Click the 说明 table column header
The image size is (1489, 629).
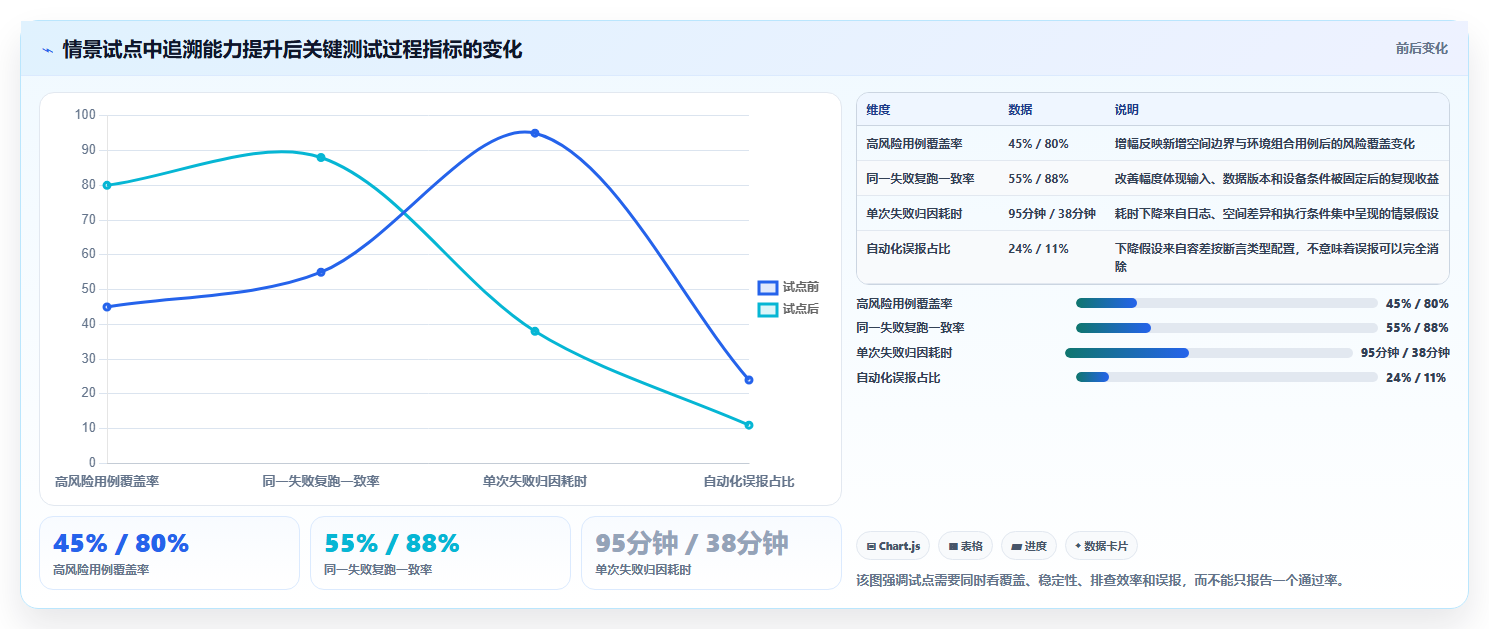(1127, 110)
